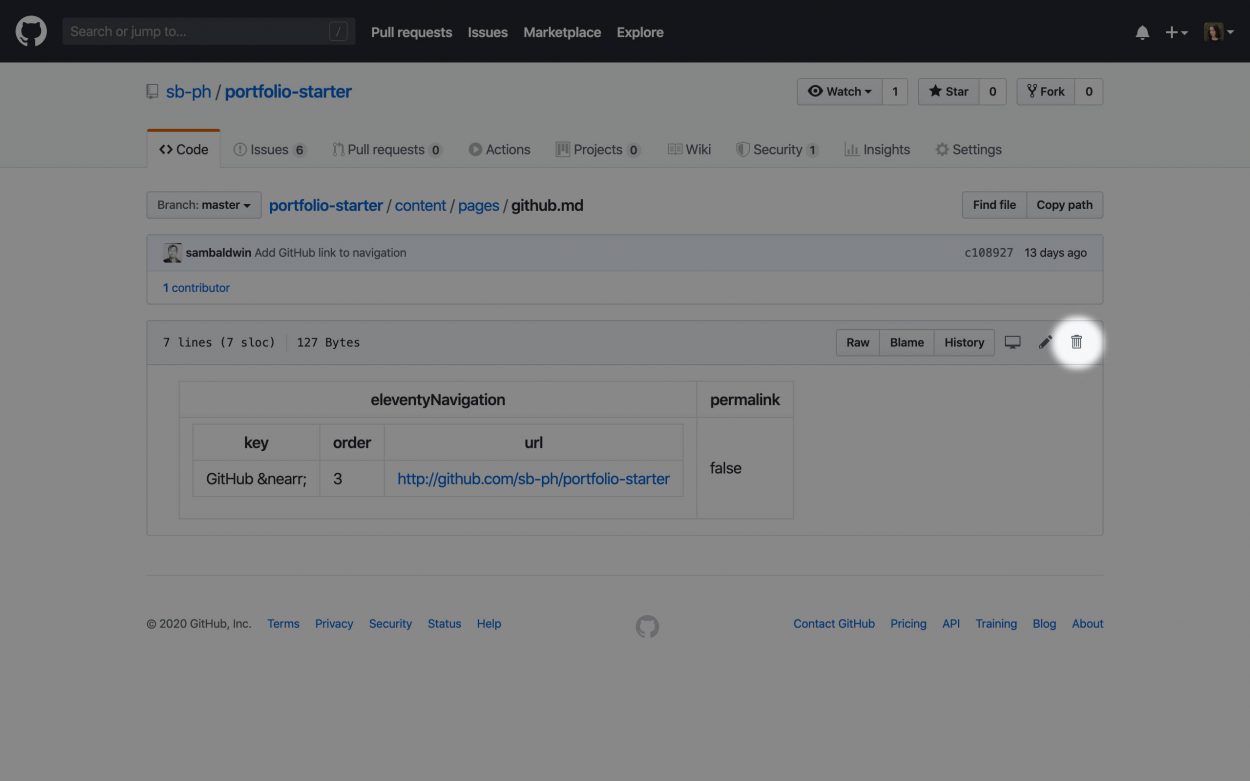Click the GitHub Octocat logo in header
Screen dimensions: 1250x781
pos(31,31)
